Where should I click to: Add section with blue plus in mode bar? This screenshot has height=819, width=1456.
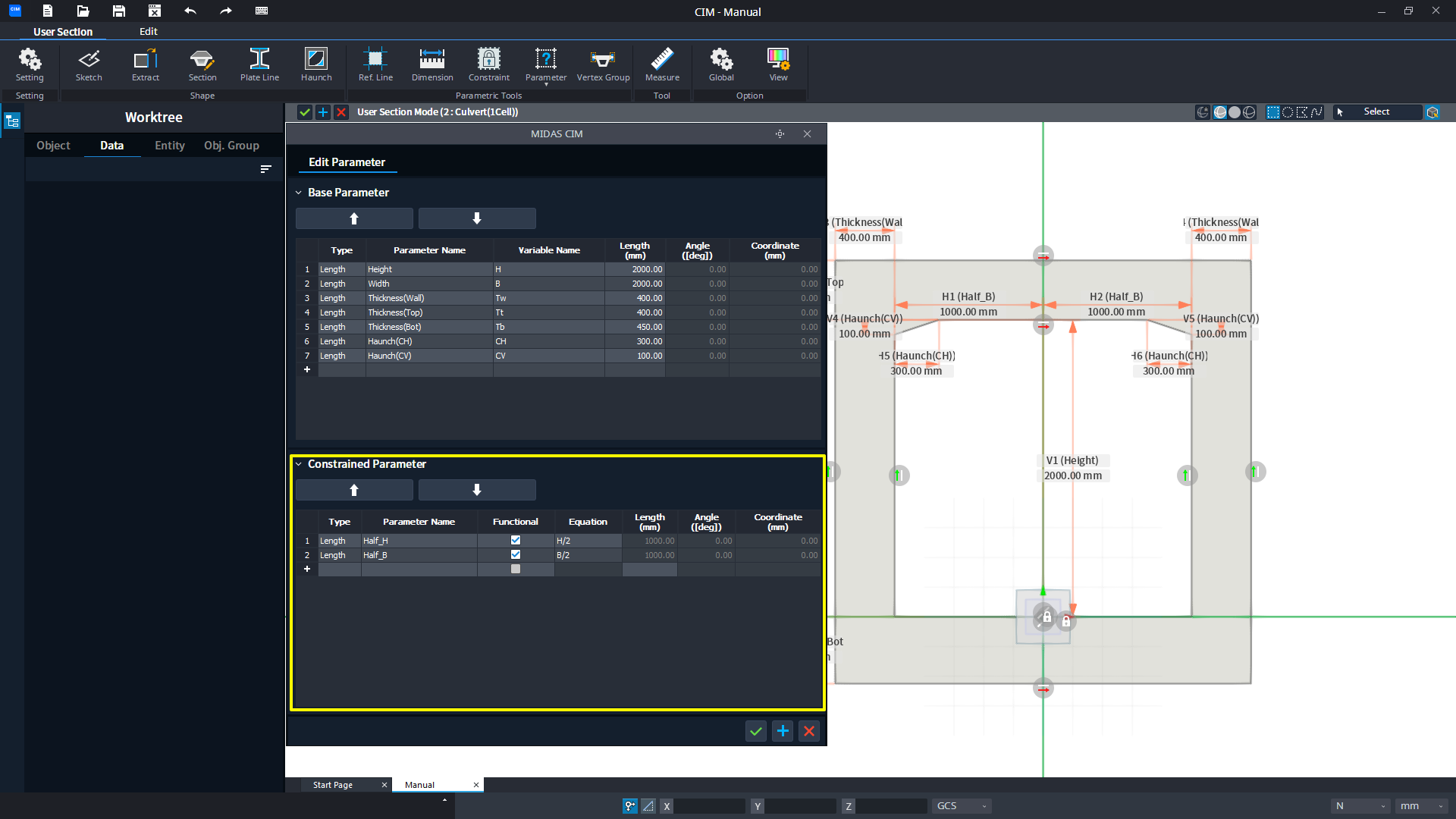tap(323, 112)
